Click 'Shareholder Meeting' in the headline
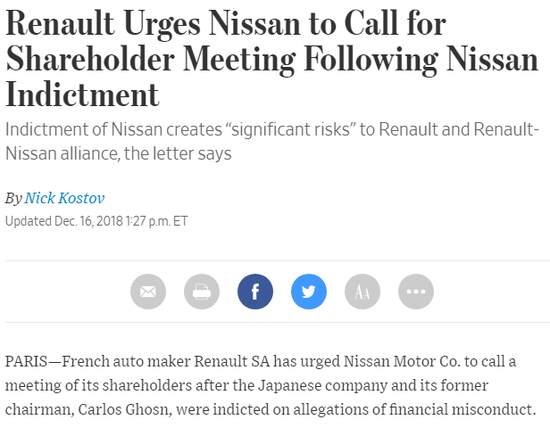 tap(150, 60)
